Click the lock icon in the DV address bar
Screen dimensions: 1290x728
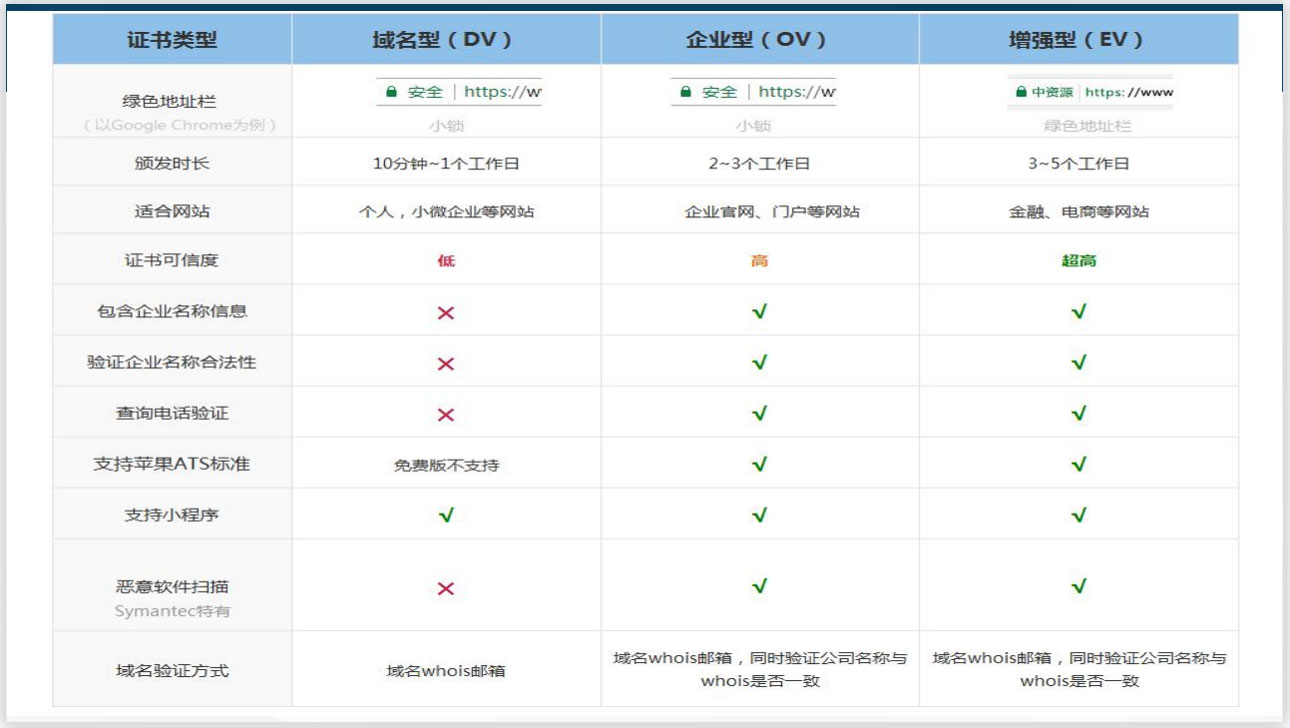pyautogui.click(x=391, y=92)
